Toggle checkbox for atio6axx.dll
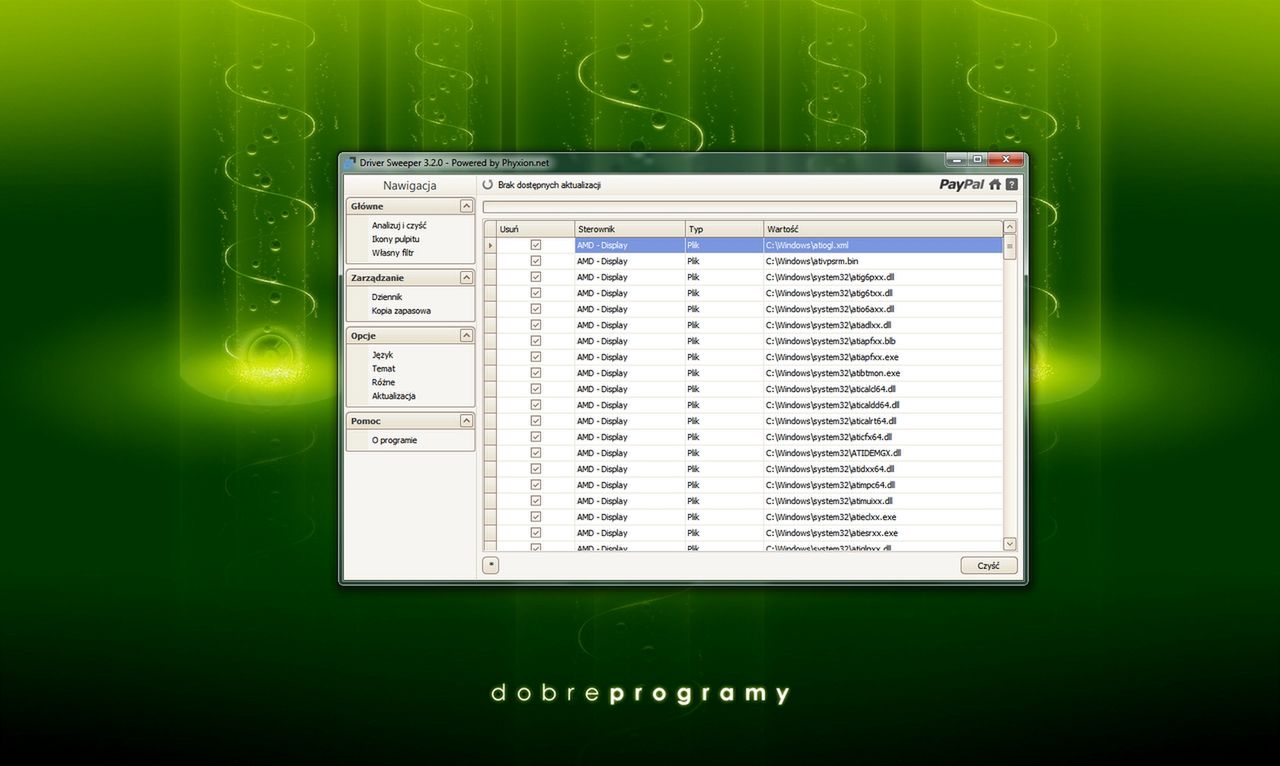The width and height of the screenshot is (1280, 766). 536,309
